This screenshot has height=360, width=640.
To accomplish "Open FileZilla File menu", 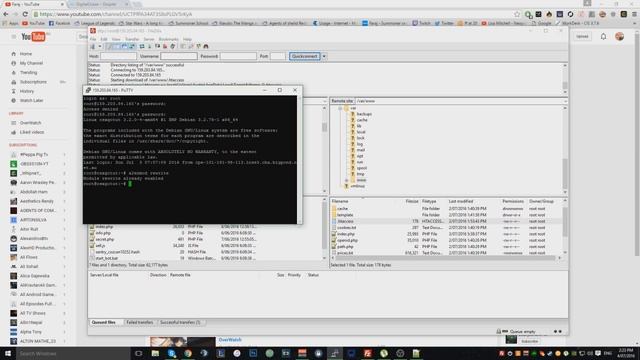I will 93,39.
